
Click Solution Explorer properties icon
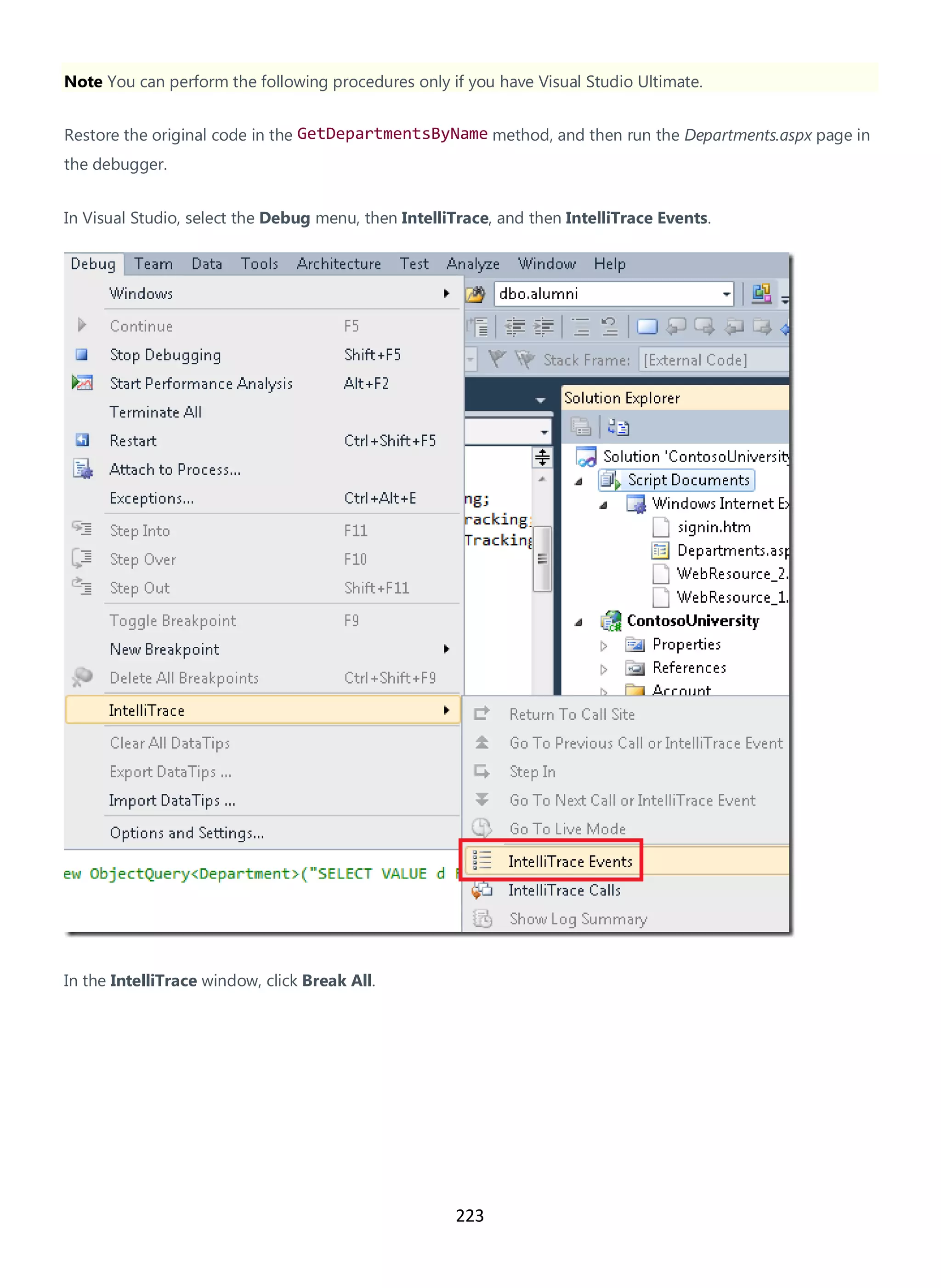581,427
